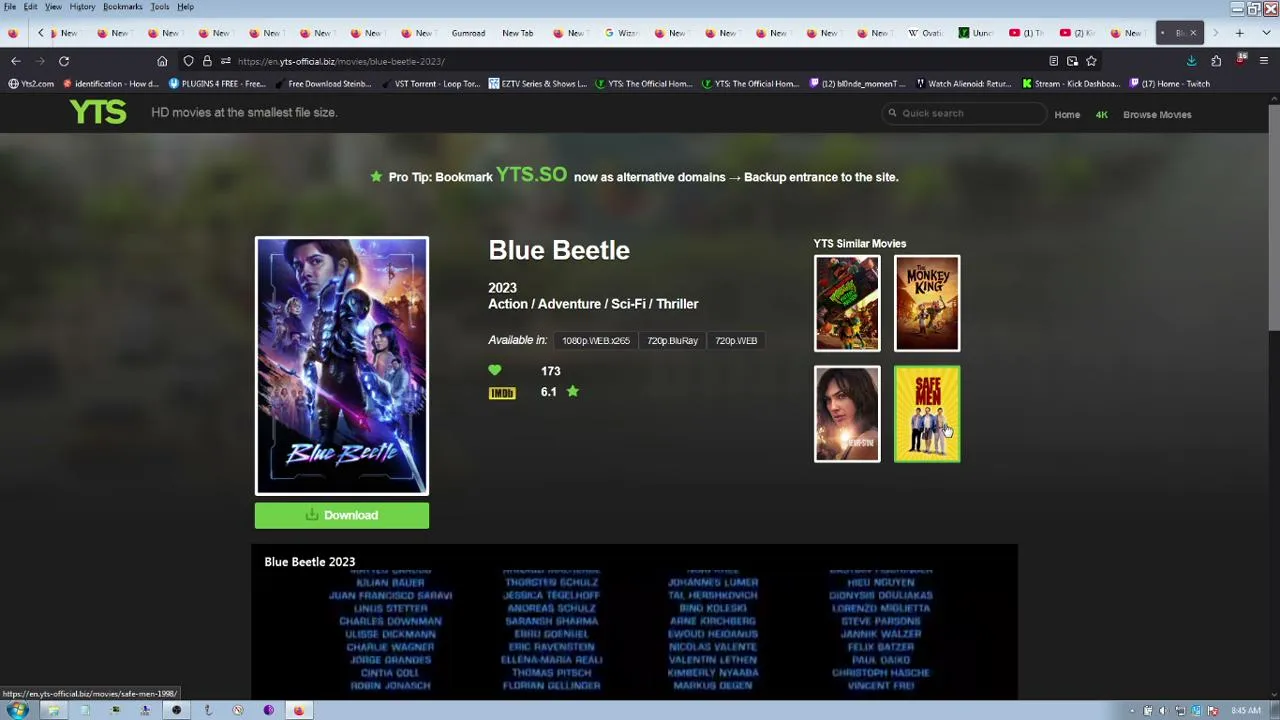The image size is (1280, 720).
Task: Open the 4K movies link
Action: tap(1102, 114)
